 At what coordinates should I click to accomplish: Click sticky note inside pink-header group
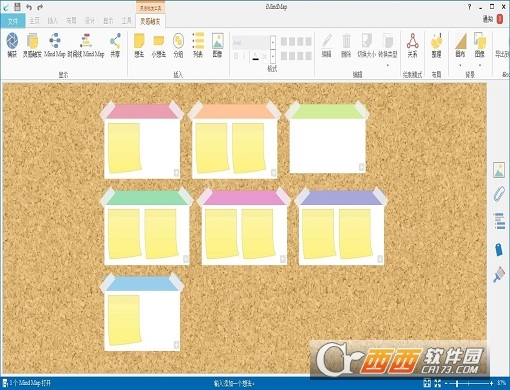point(124,148)
